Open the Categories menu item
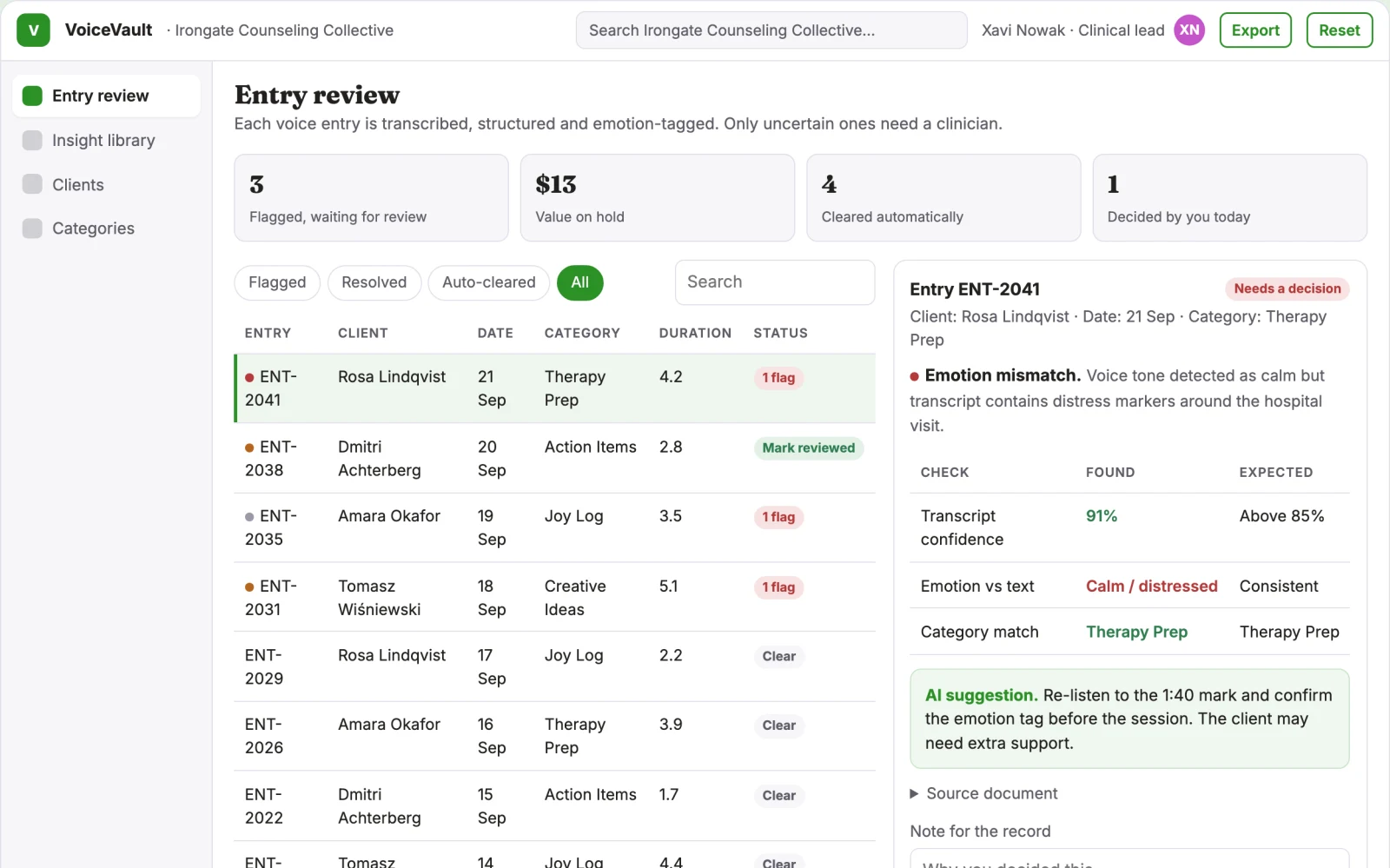Screen dimensions: 1390x868 coord(106,229)
